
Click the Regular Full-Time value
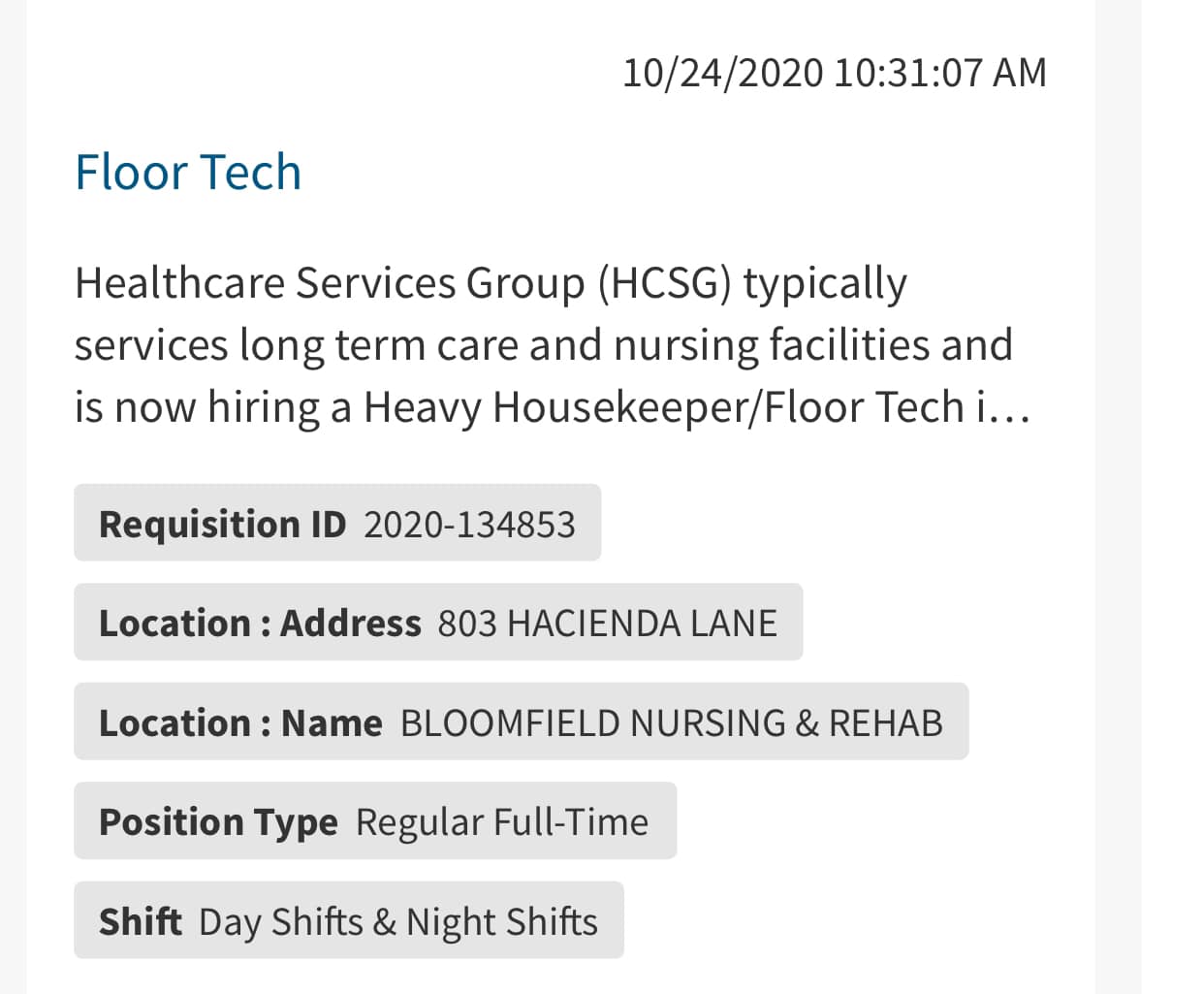point(501,822)
